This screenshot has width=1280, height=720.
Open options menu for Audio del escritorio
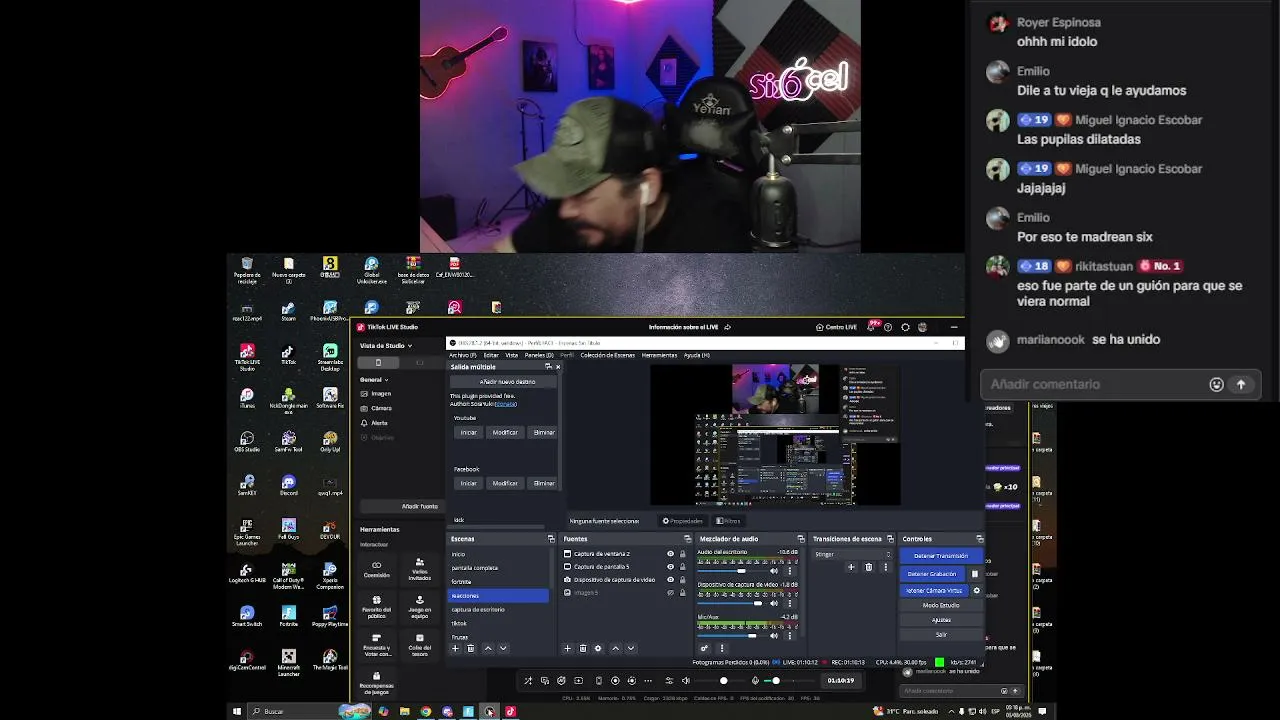(790, 572)
